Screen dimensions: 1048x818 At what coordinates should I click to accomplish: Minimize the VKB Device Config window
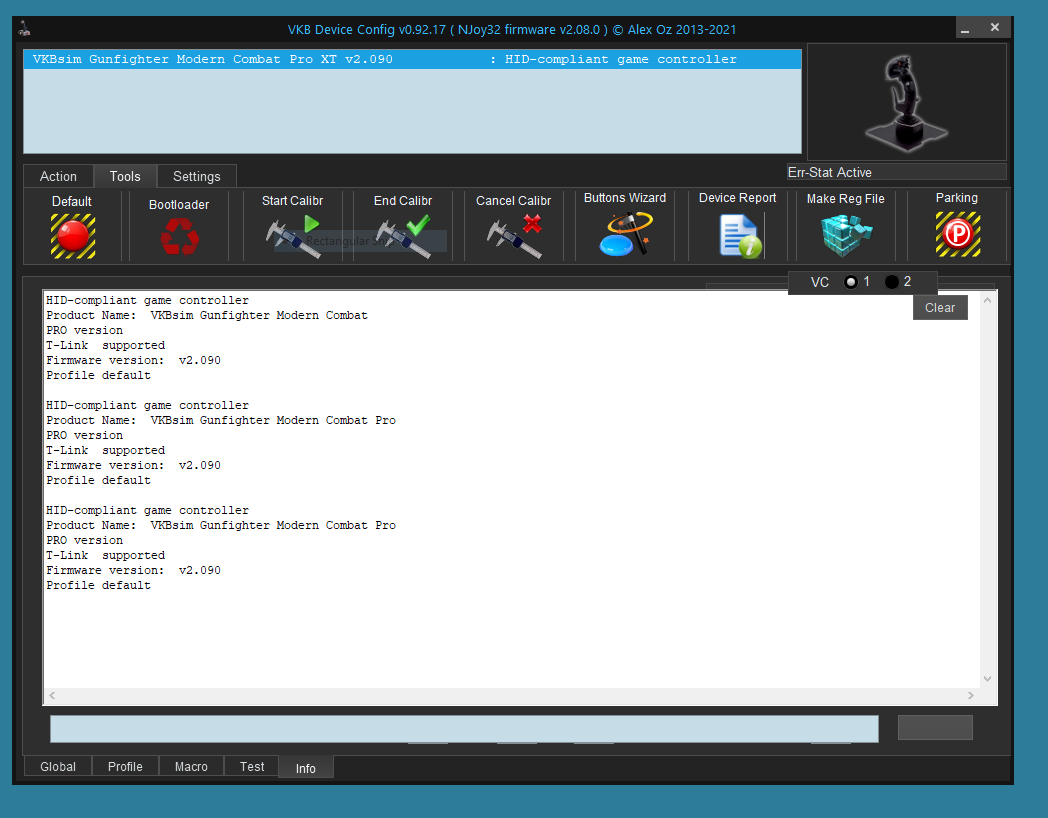coord(964,29)
